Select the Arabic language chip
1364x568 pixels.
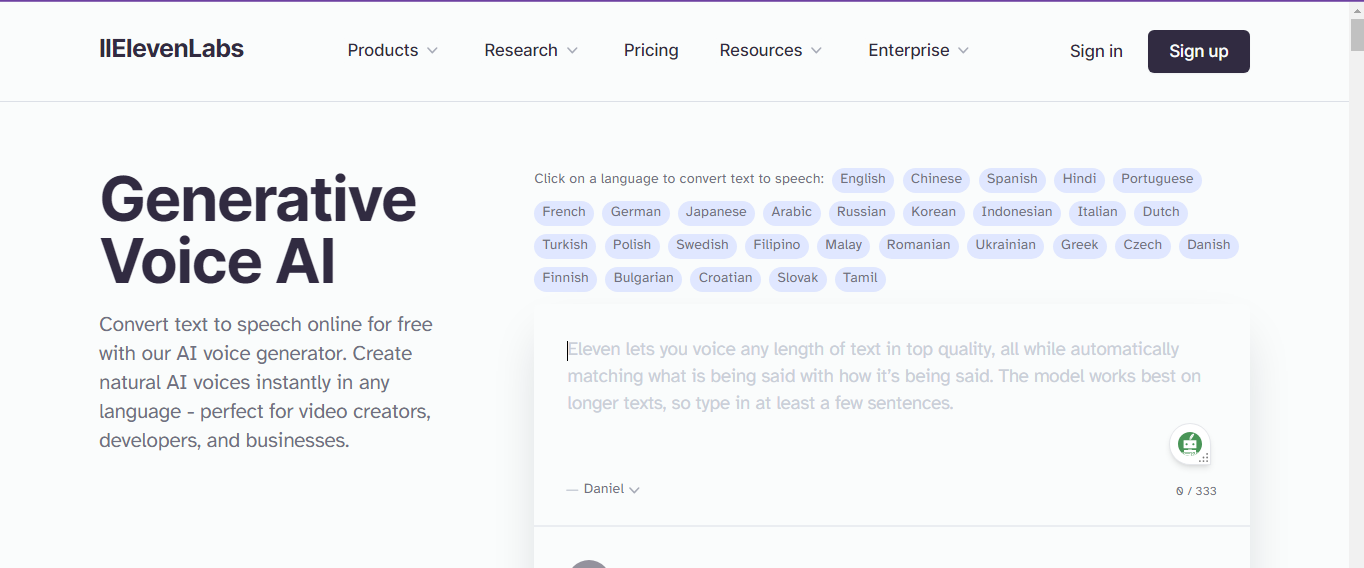click(792, 212)
